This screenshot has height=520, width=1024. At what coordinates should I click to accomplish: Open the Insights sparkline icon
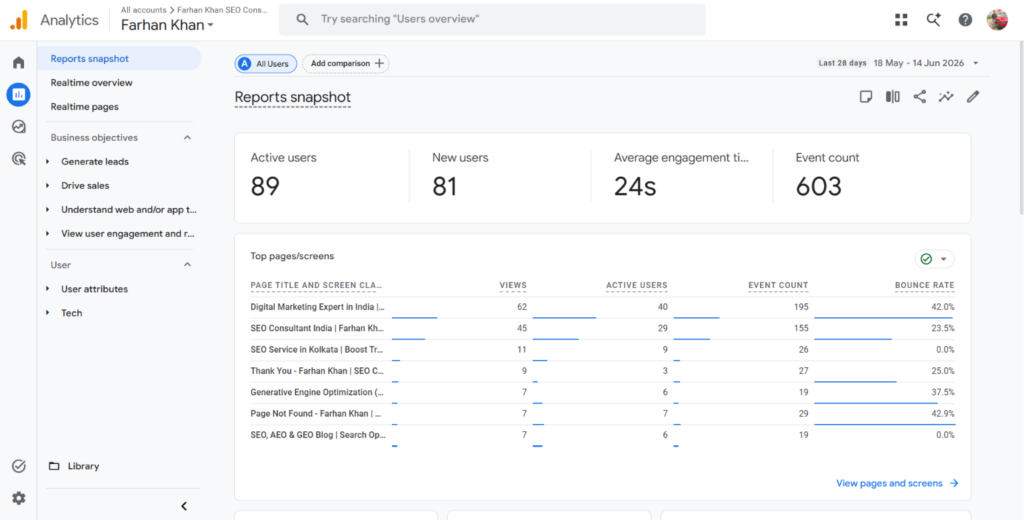946,97
